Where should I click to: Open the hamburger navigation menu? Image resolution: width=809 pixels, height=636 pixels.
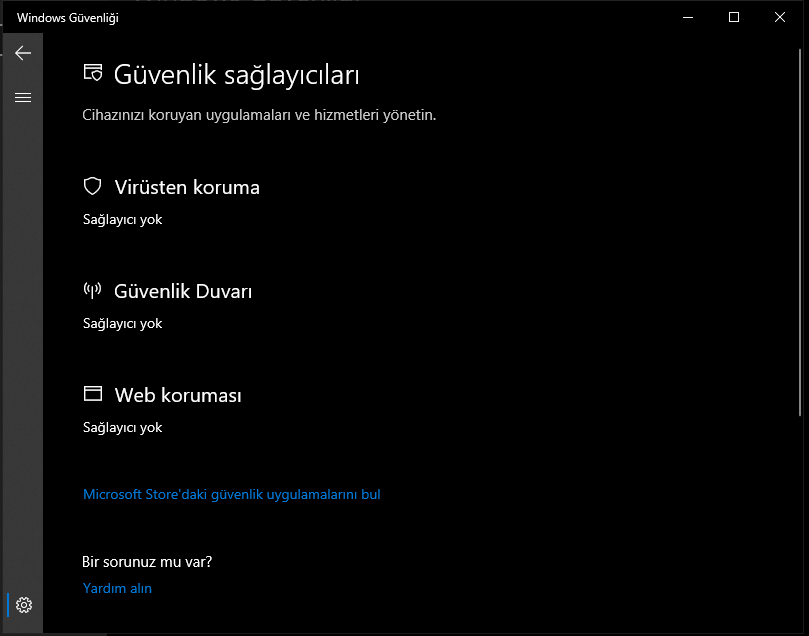tap(23, 97)
